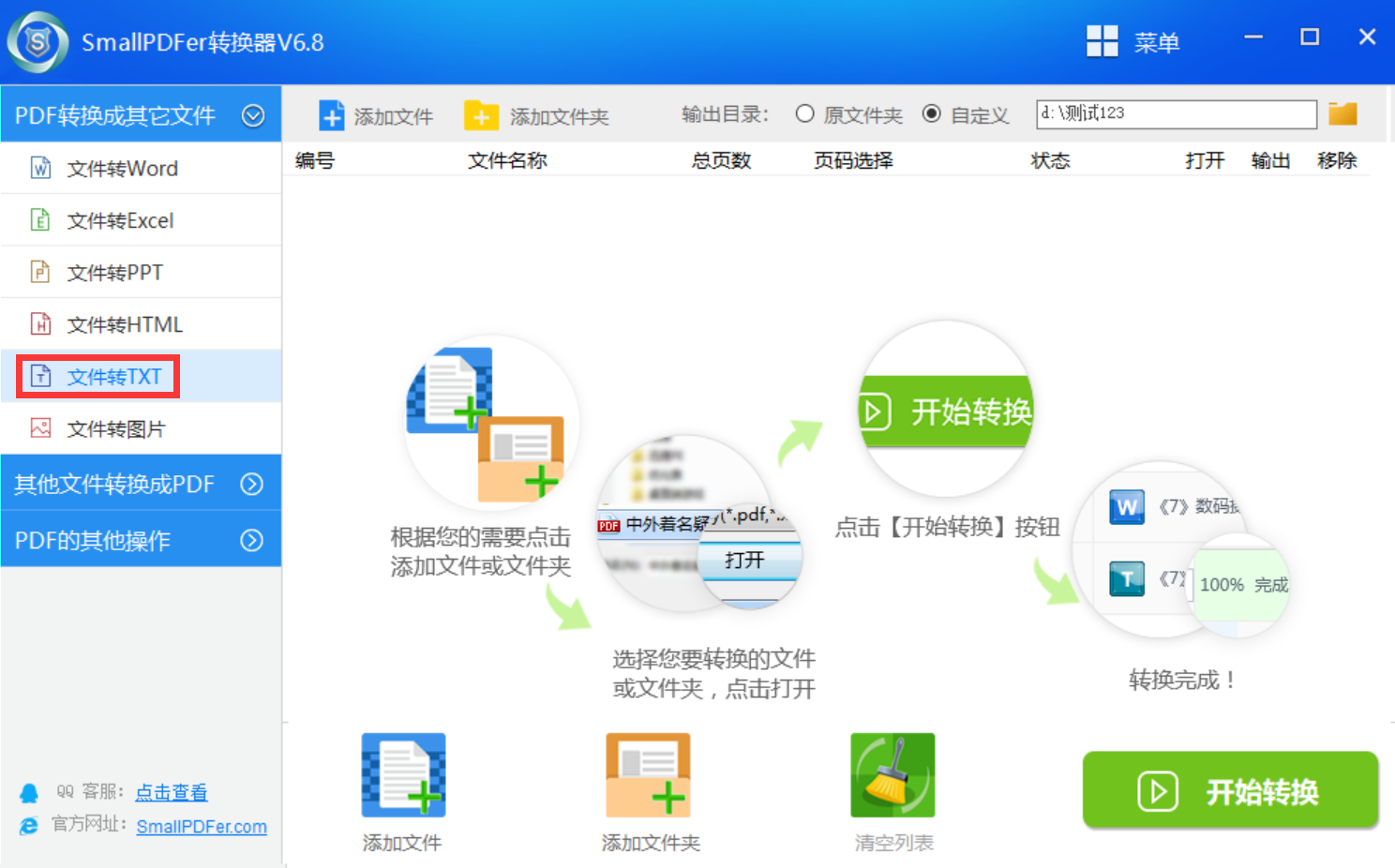Open the folder browse icon beside output path
1395x868 pixels.
[1342, 112]
